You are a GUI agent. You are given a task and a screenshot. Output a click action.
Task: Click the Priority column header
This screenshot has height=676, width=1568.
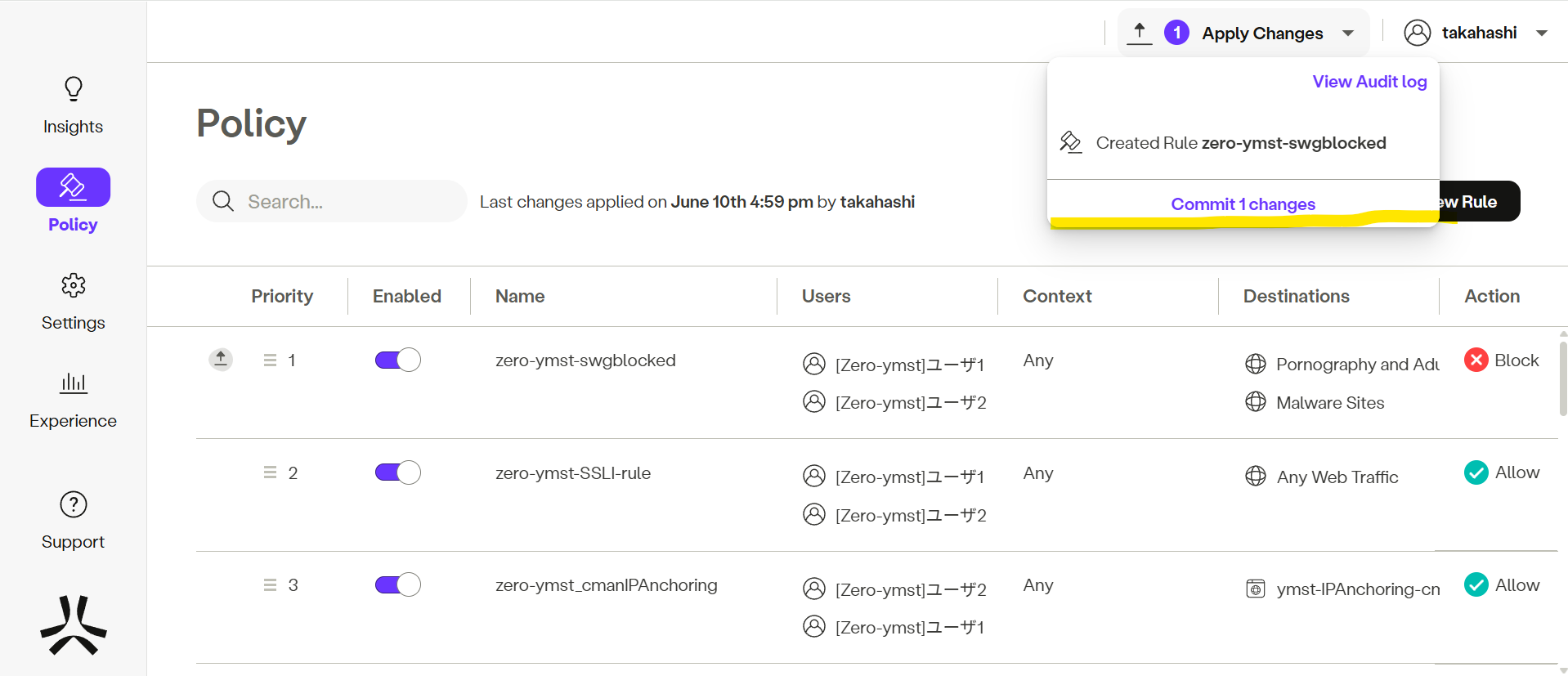pyautogui.click(x=282, y=296)
